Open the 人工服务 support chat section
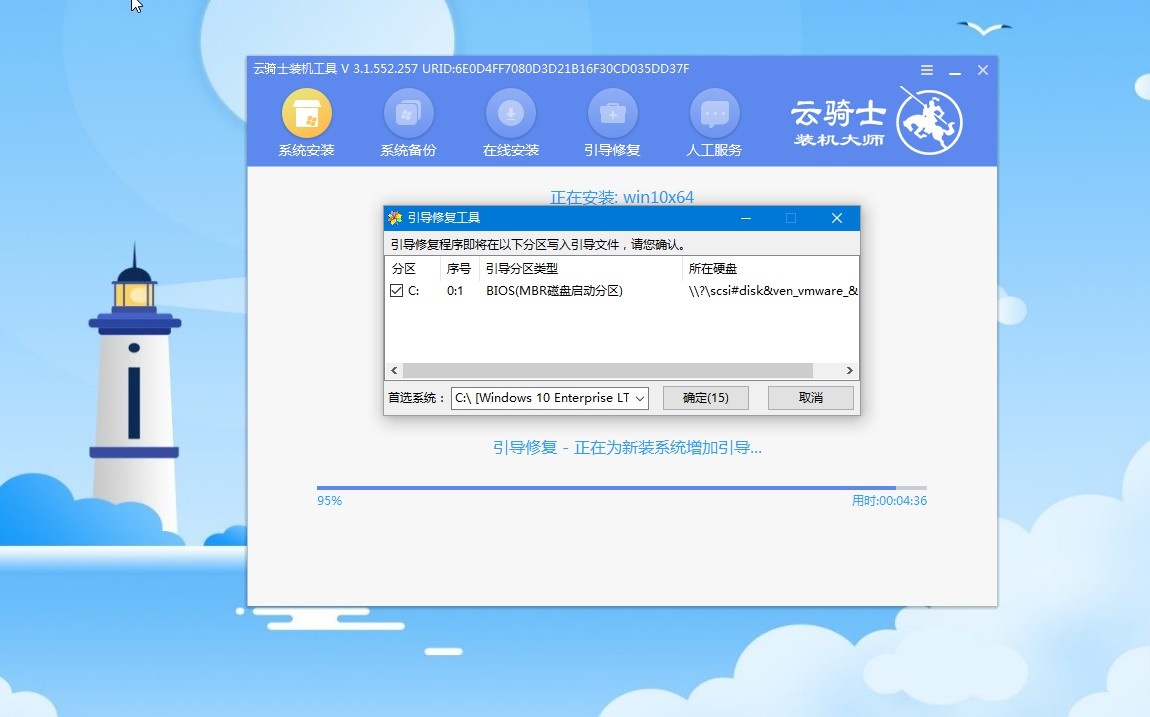Image resolution: width=1150 pixels, height=717 pixels. (x=714, y=123)
